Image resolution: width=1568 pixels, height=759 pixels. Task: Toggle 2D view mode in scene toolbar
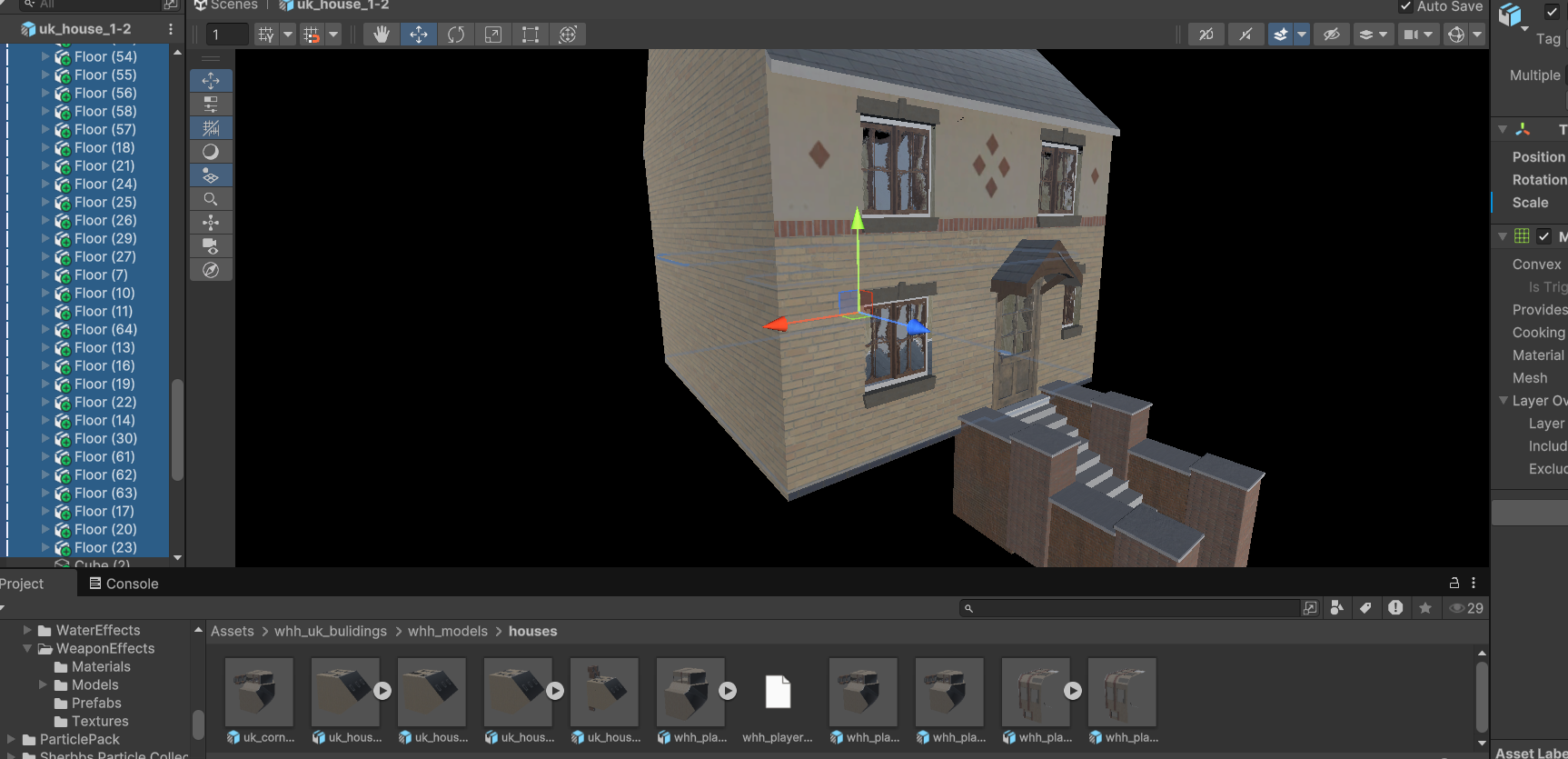[x=1206, y=35]
